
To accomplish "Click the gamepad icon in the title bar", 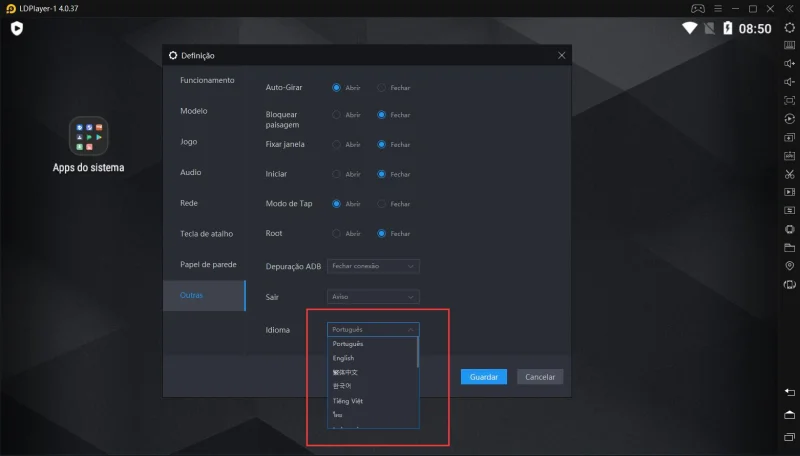I will pos(698,9).
